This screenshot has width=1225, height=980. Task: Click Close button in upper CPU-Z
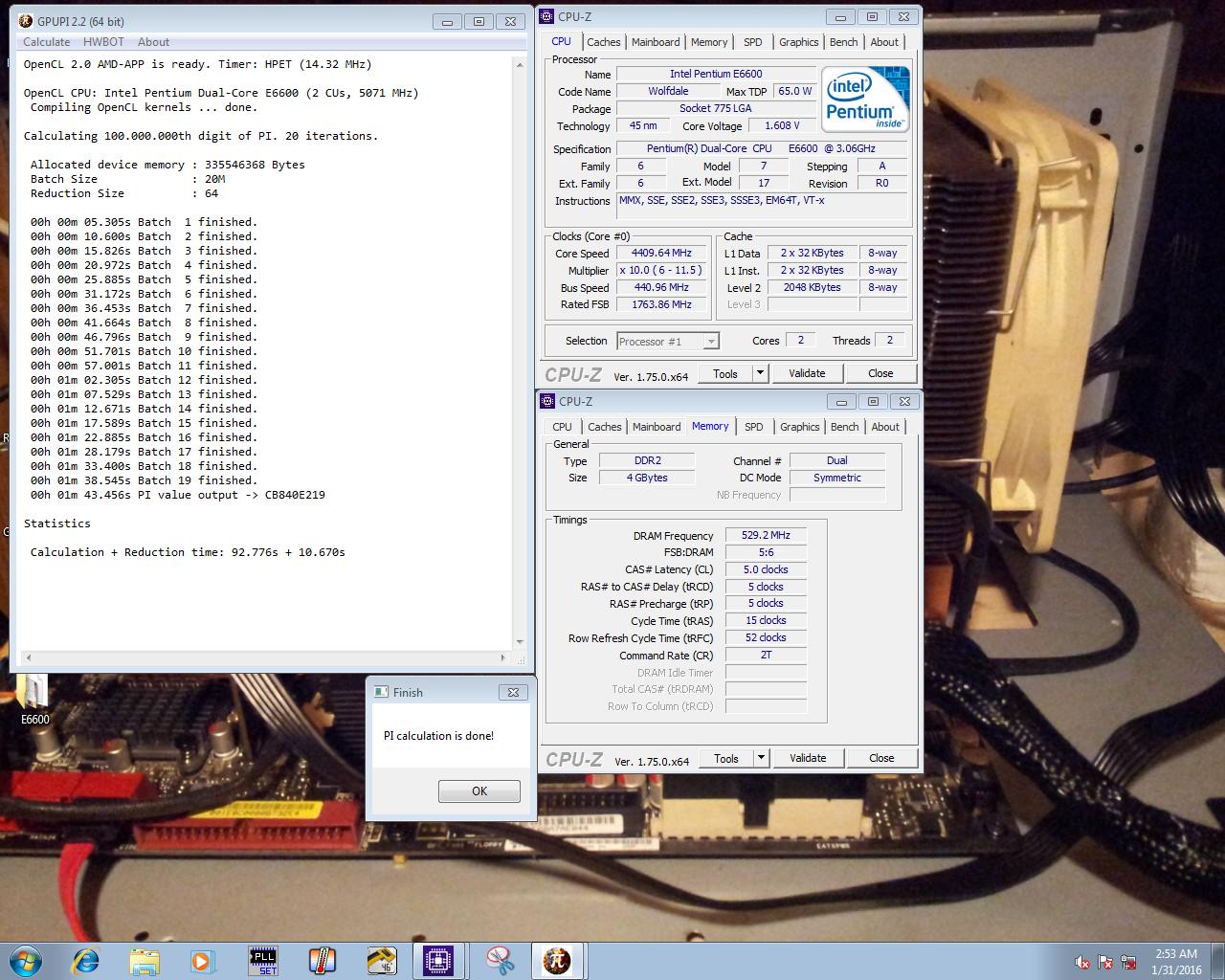tap(880, 373)
